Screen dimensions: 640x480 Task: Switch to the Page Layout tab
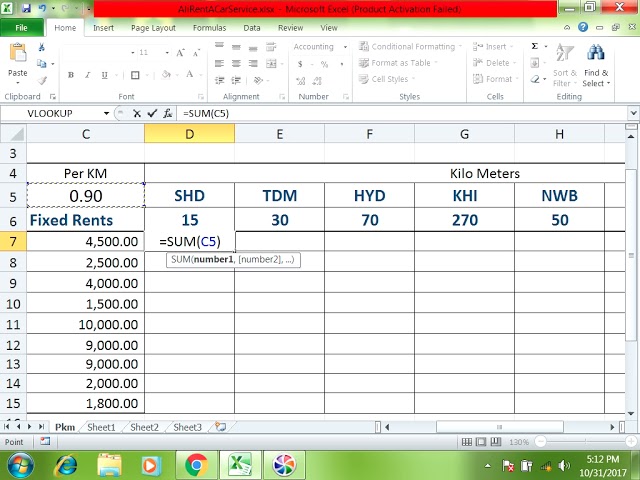click(153, 28)
